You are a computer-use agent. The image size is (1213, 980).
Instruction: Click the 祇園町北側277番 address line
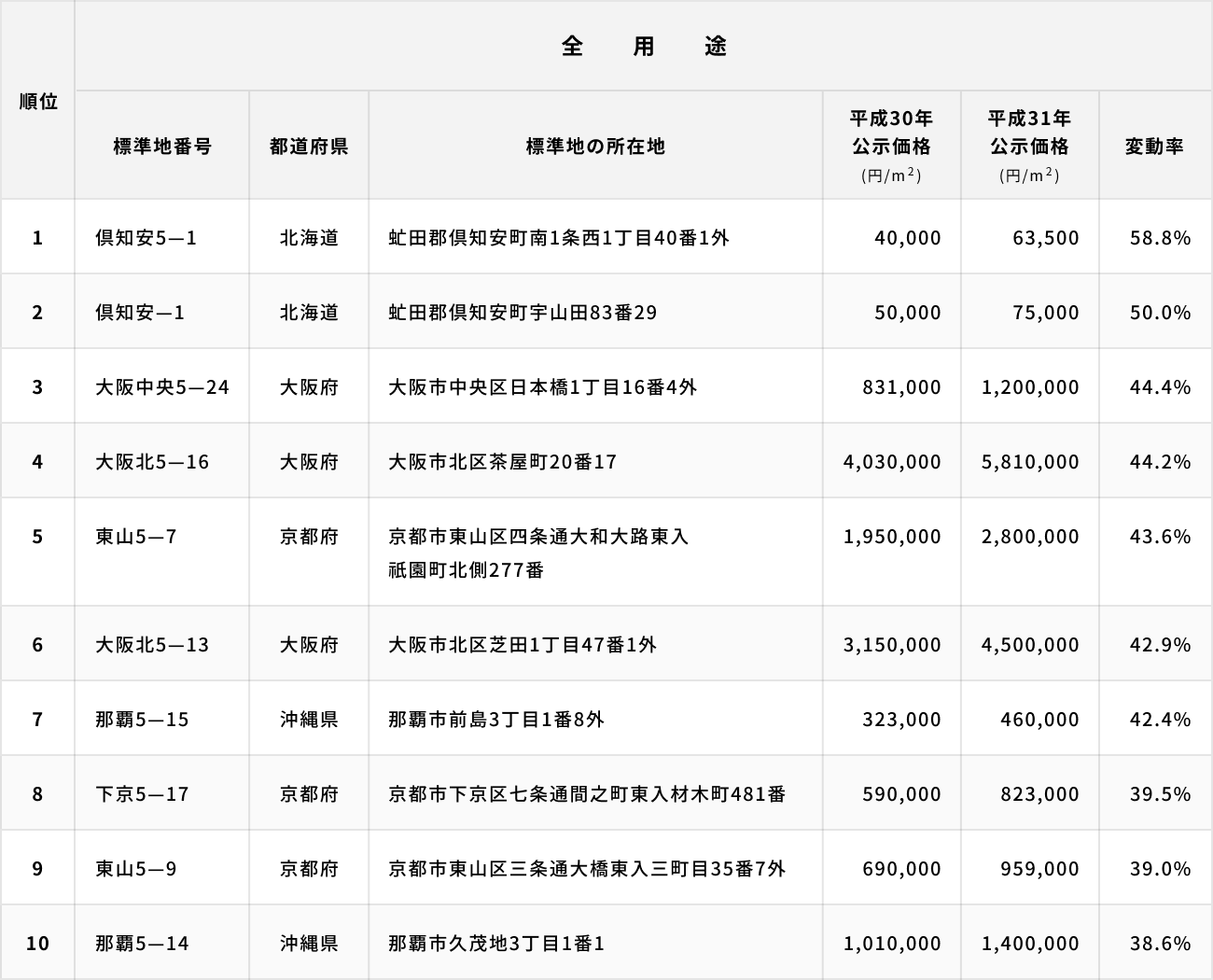(467, 570)
